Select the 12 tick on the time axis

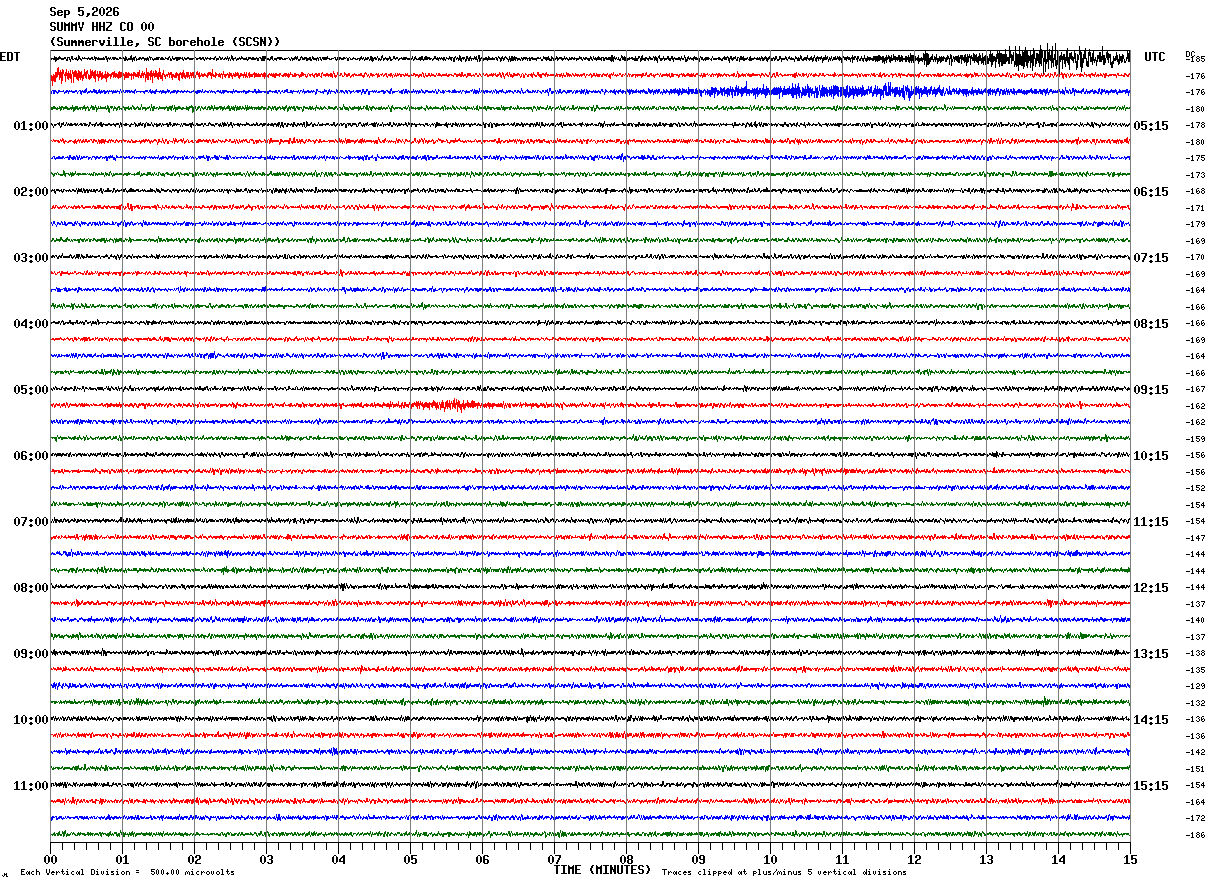click(914, 859)
